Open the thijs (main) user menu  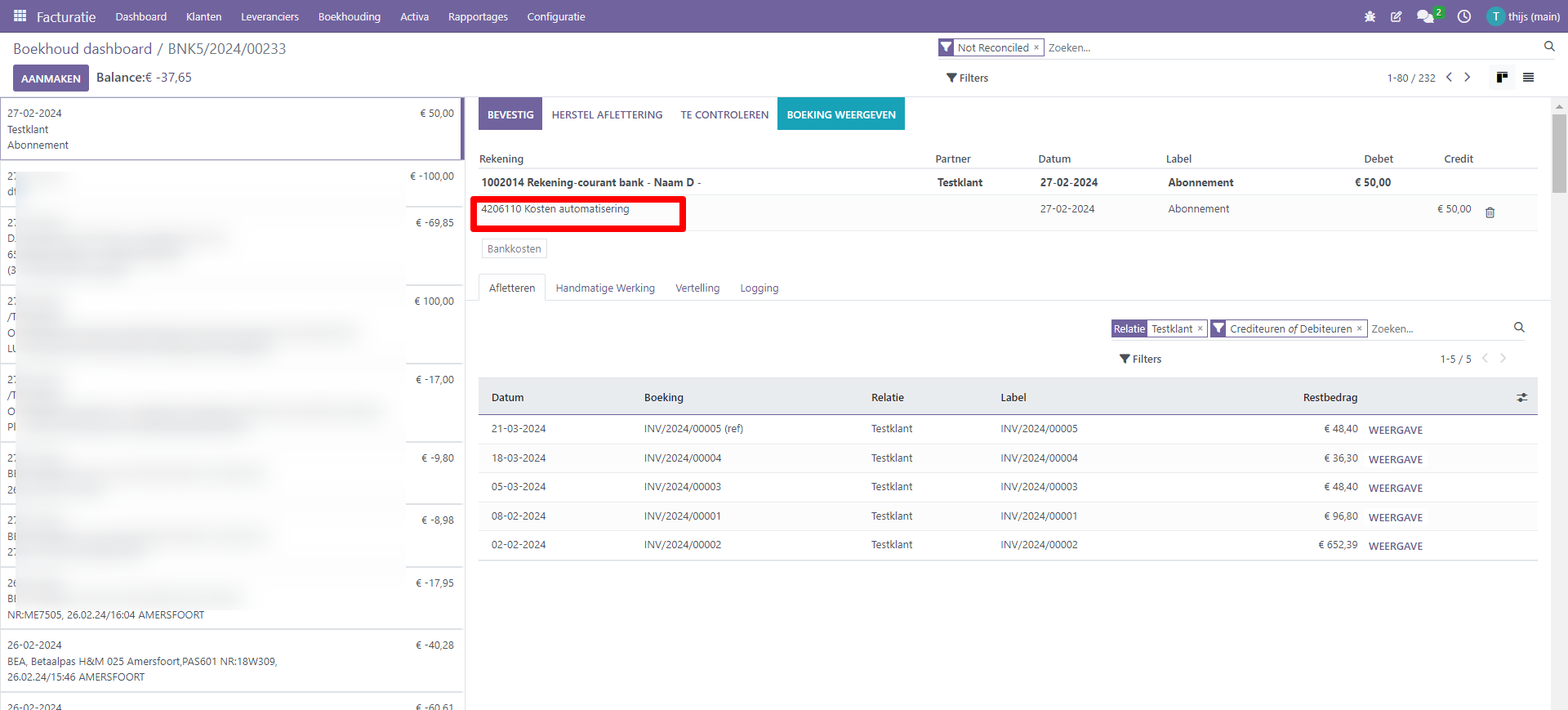[1524, 16]
